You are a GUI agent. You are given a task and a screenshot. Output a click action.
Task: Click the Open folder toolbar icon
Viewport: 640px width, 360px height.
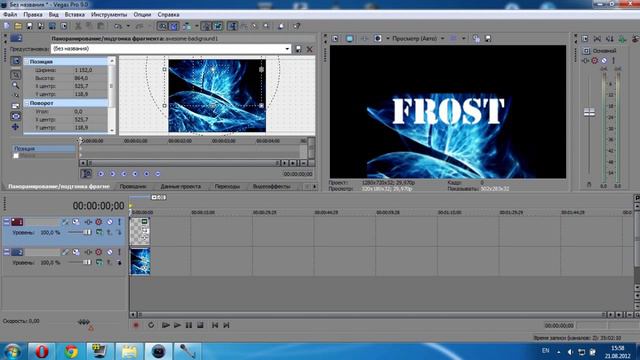(18, 26)
